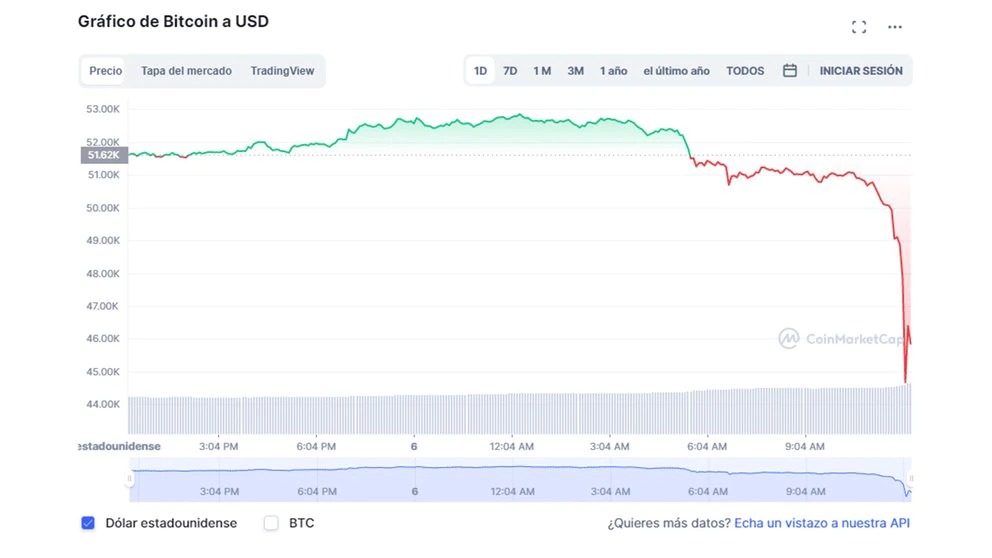The width and height of the screenshot is (992, 558).
Task: Select the 1 año time range
Action: pos(614,71)
